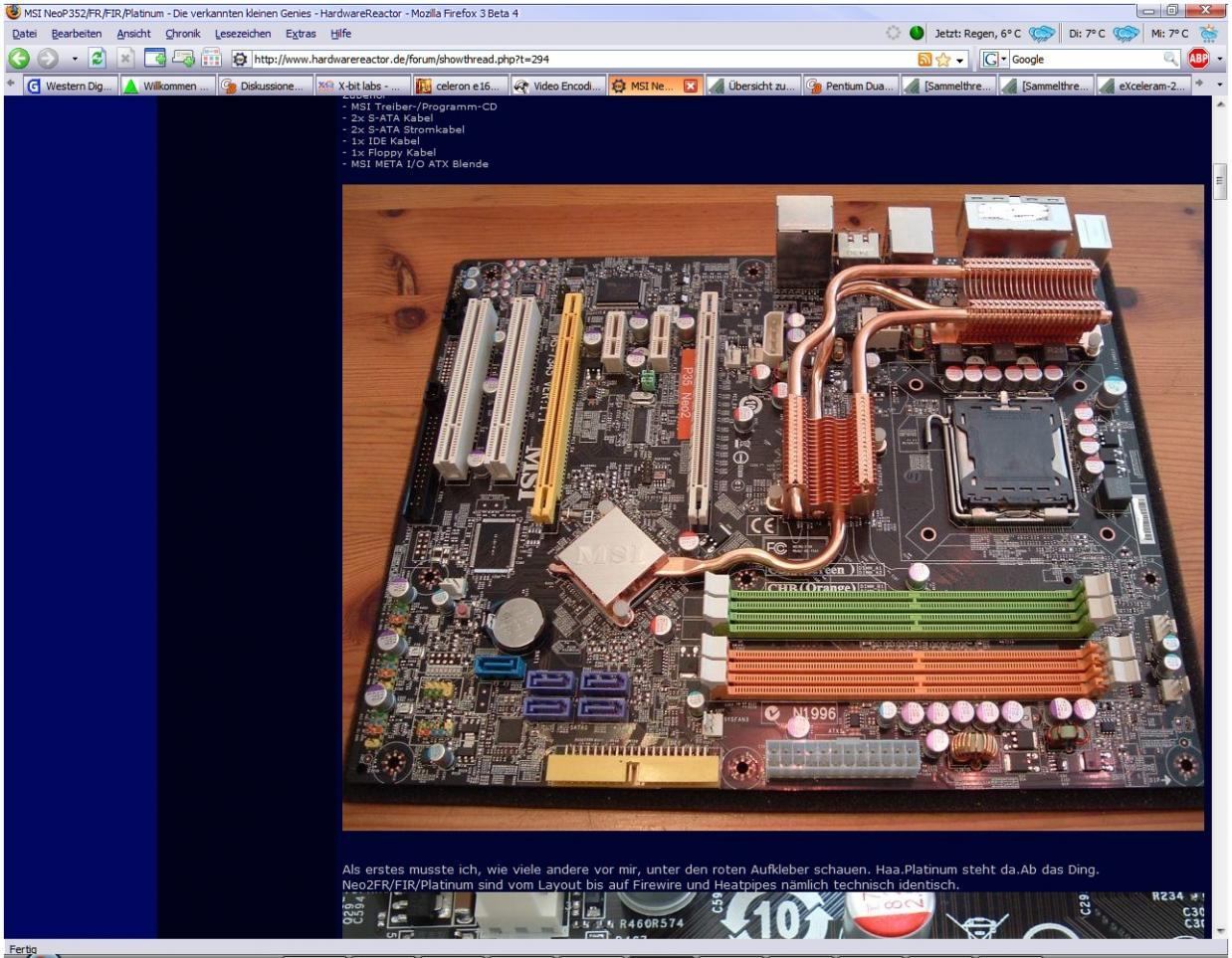This screenshot has width=1232, height=958.
Task: Click the close-up PCB photo below the text
Action: 773,915
